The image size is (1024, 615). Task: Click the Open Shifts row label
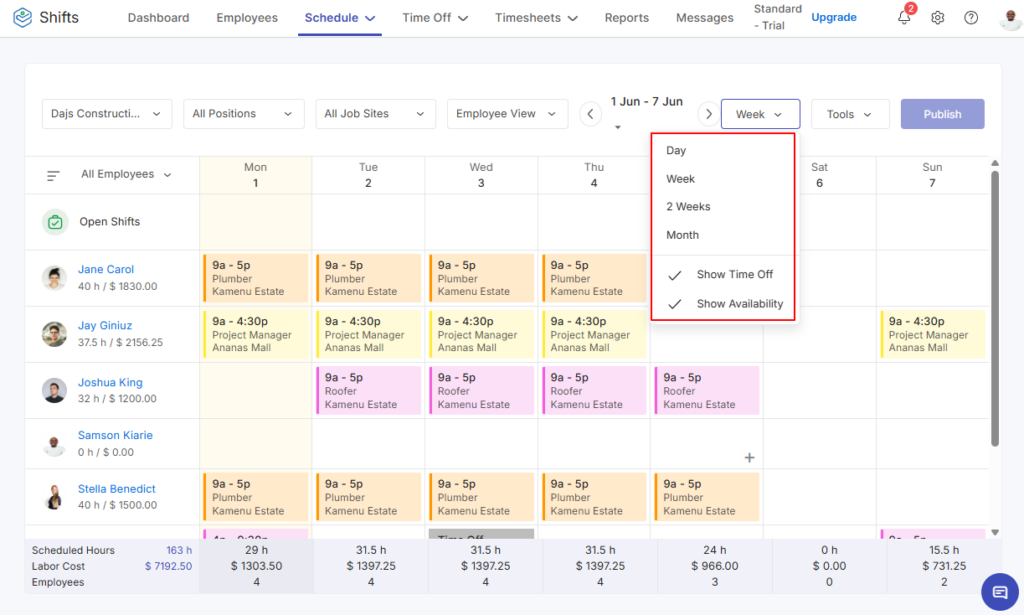(110, 222)
